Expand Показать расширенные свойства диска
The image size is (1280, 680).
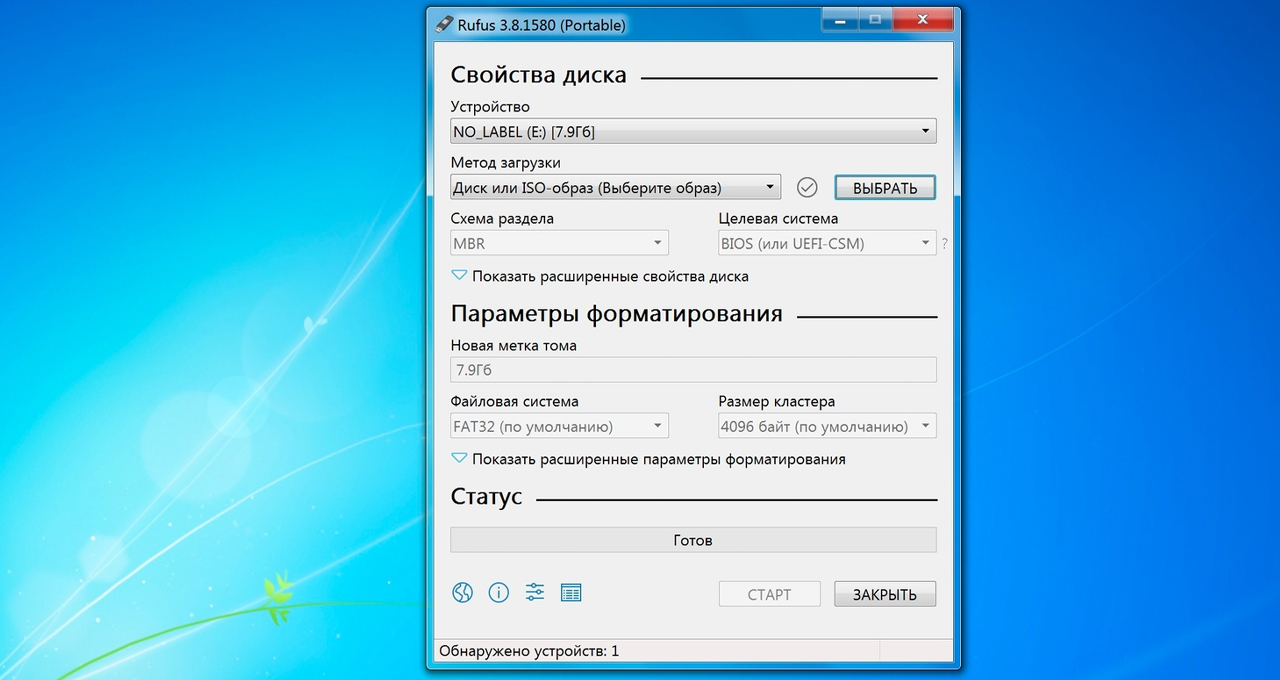pos(600,276)
